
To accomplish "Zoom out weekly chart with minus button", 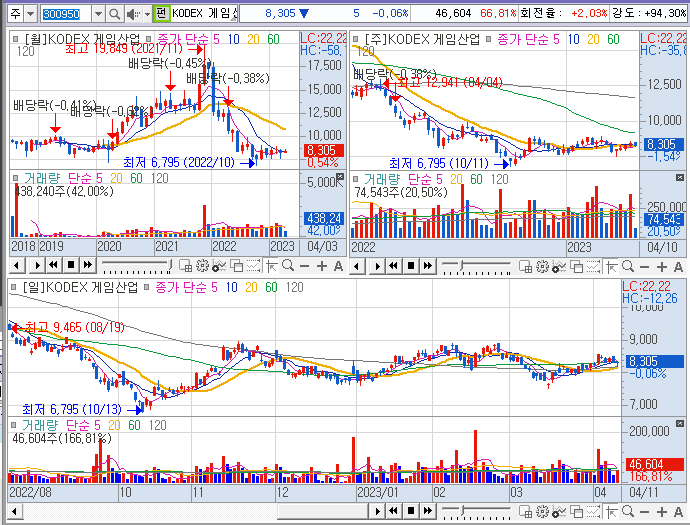I will tap(645, 267).
